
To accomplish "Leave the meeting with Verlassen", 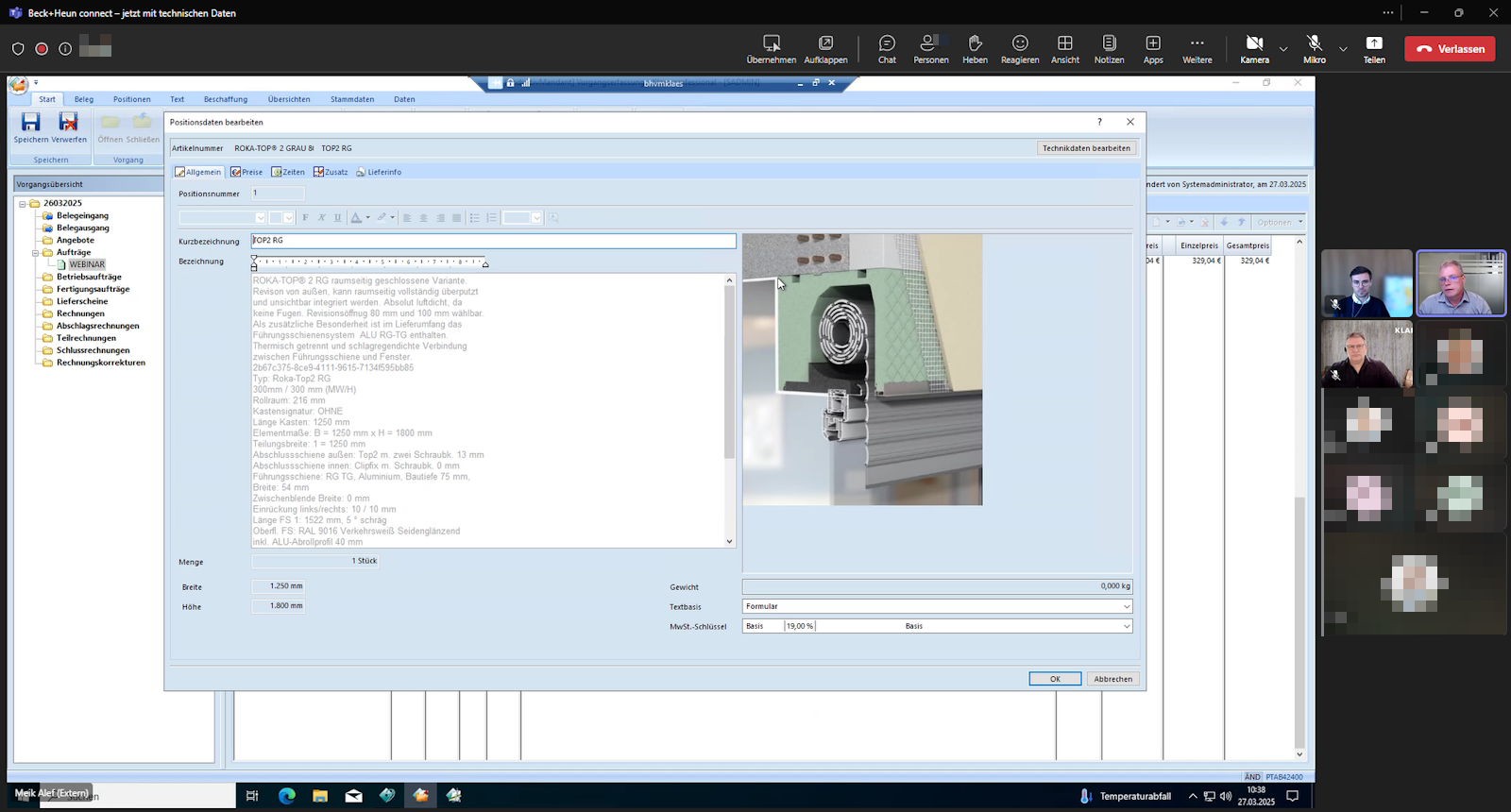I will 1450,49.
